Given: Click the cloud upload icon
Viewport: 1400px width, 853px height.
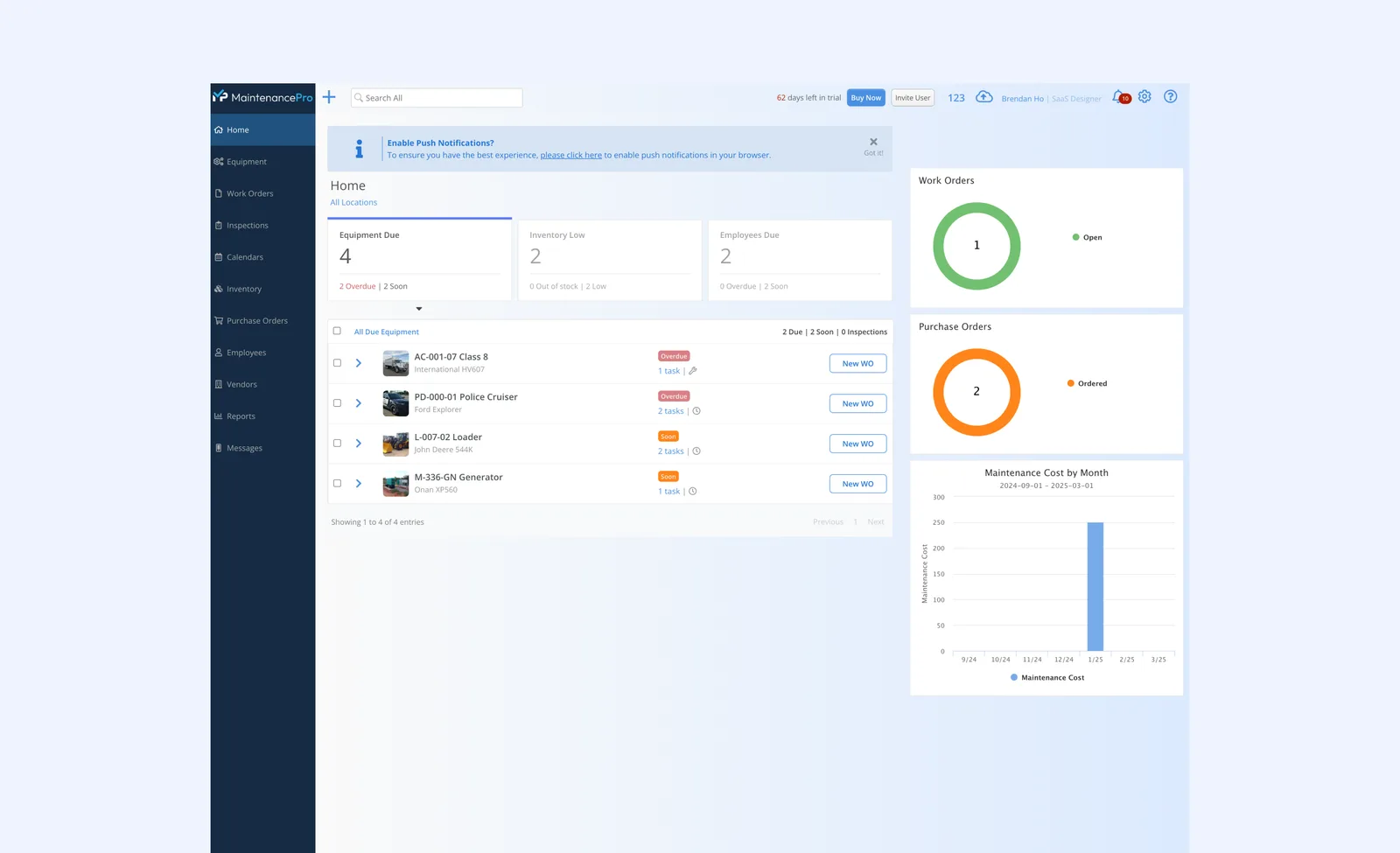Looking at the screenshot, I should pos(984,96).
